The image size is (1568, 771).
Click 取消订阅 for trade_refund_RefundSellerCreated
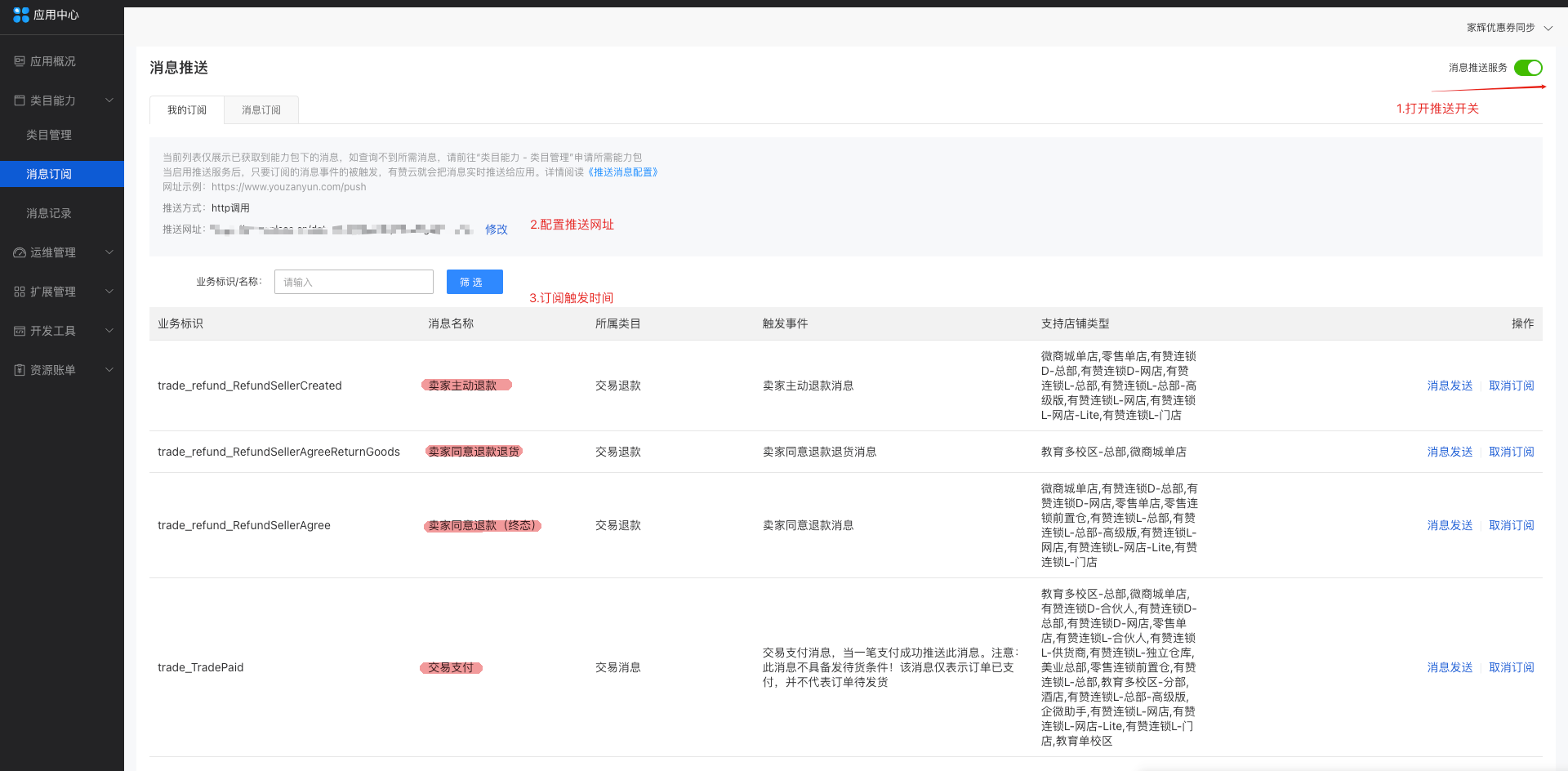pos(1511,385)
